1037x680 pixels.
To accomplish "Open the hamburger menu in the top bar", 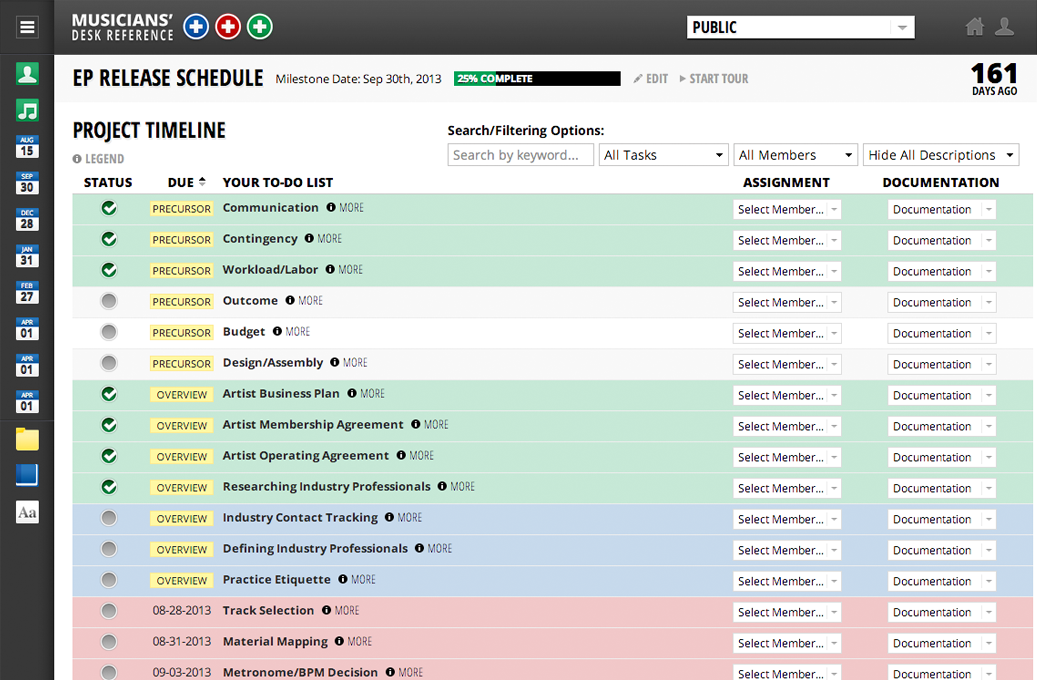I will click(27, 27).
